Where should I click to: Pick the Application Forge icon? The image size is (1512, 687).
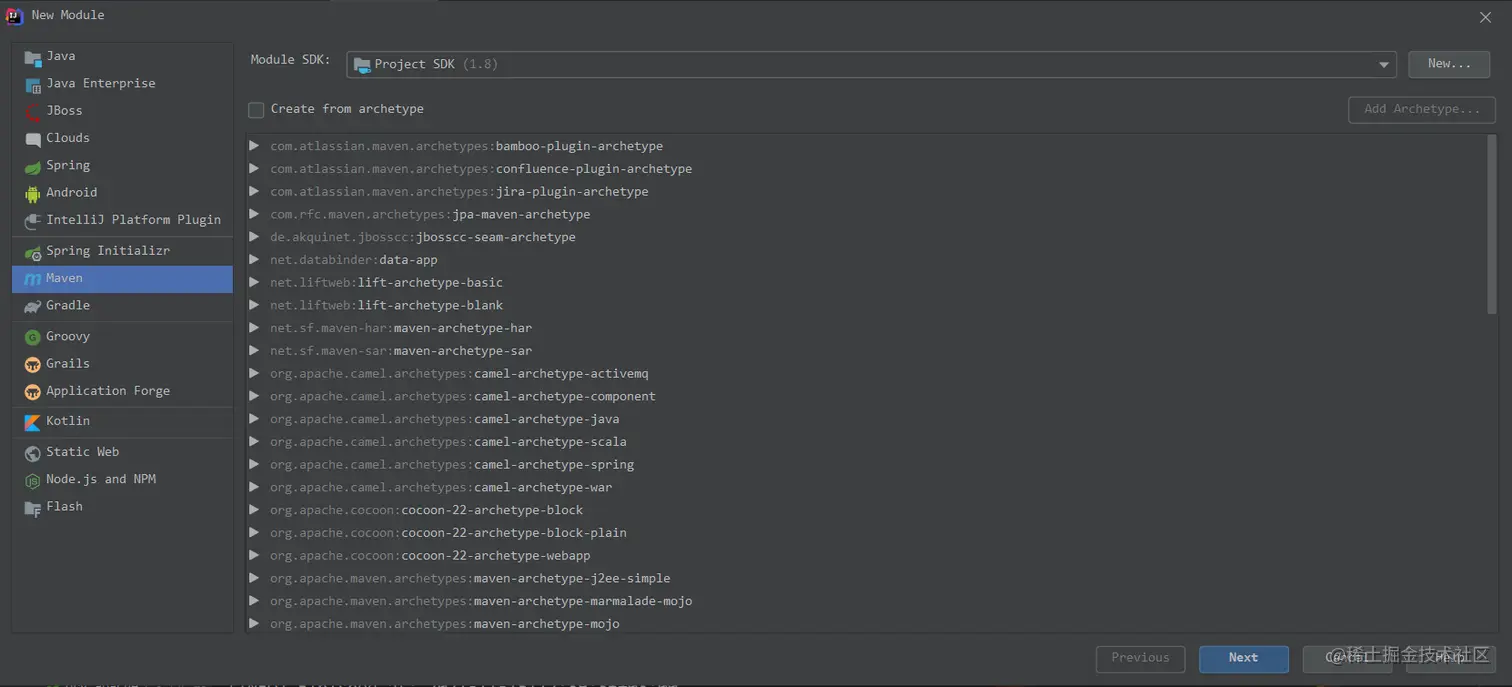33,391
